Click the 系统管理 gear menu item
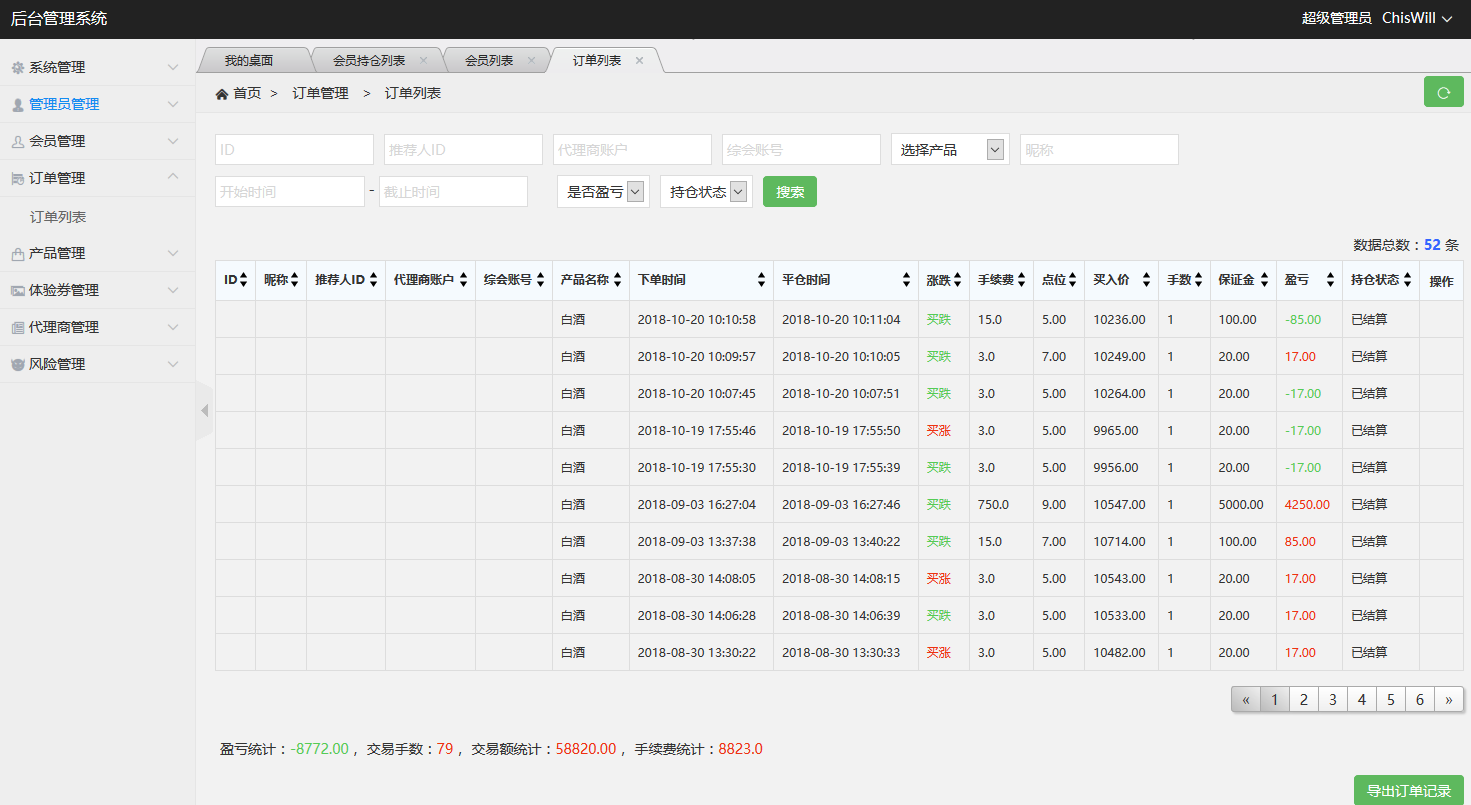The height and width of the screenshot is (805, 1471). (x=57, y=68)
